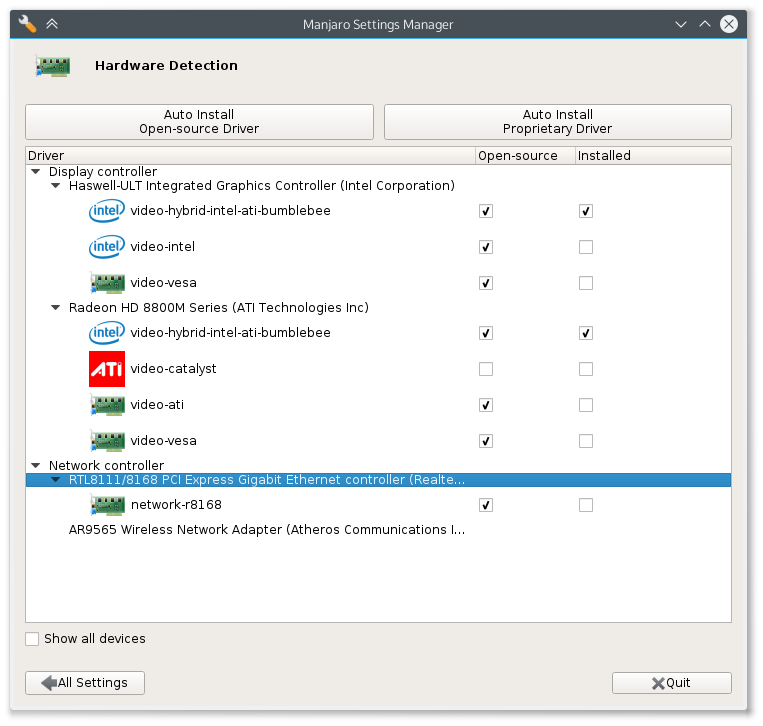
Task: Click the Hardware Detection card icon
Action: coord(53,66)
